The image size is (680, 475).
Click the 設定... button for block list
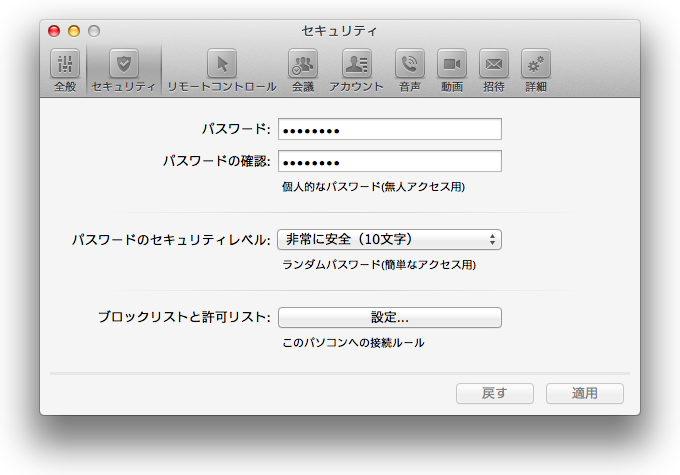(x=390, y=318)
